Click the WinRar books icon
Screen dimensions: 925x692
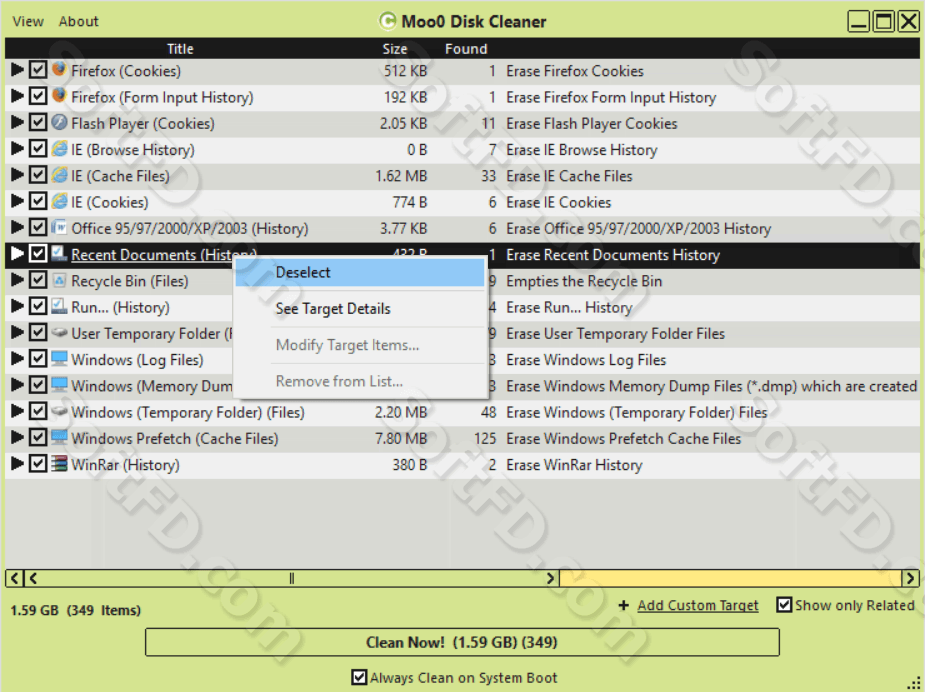pyautogui.click(x=59, y=464)
